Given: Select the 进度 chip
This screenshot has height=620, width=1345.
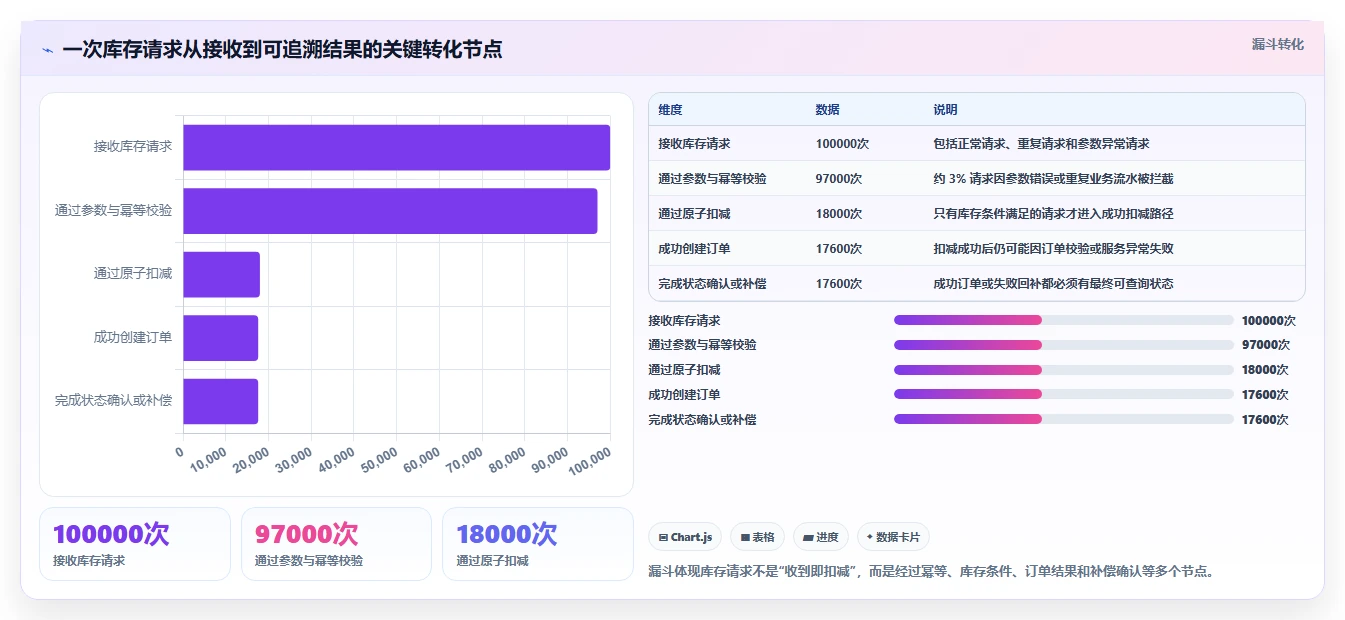Looking at the screenshot, I should (x=821, y=537).
